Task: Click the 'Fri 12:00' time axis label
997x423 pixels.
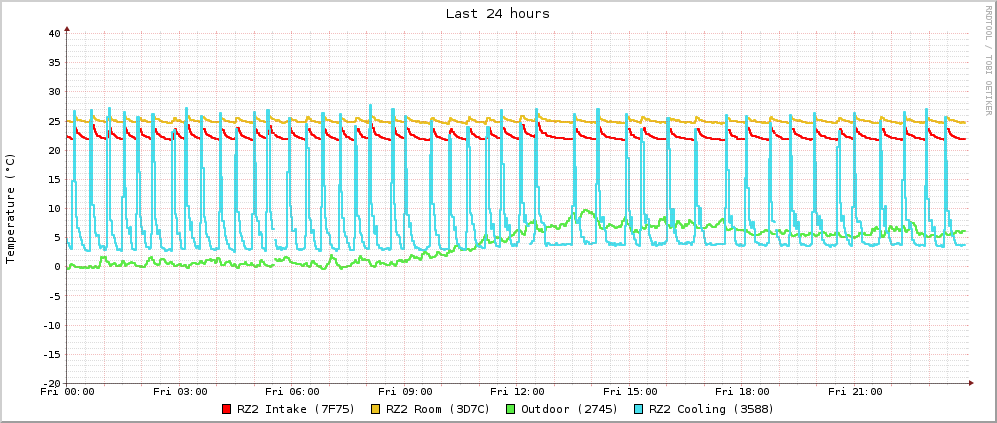Action: 517,392
